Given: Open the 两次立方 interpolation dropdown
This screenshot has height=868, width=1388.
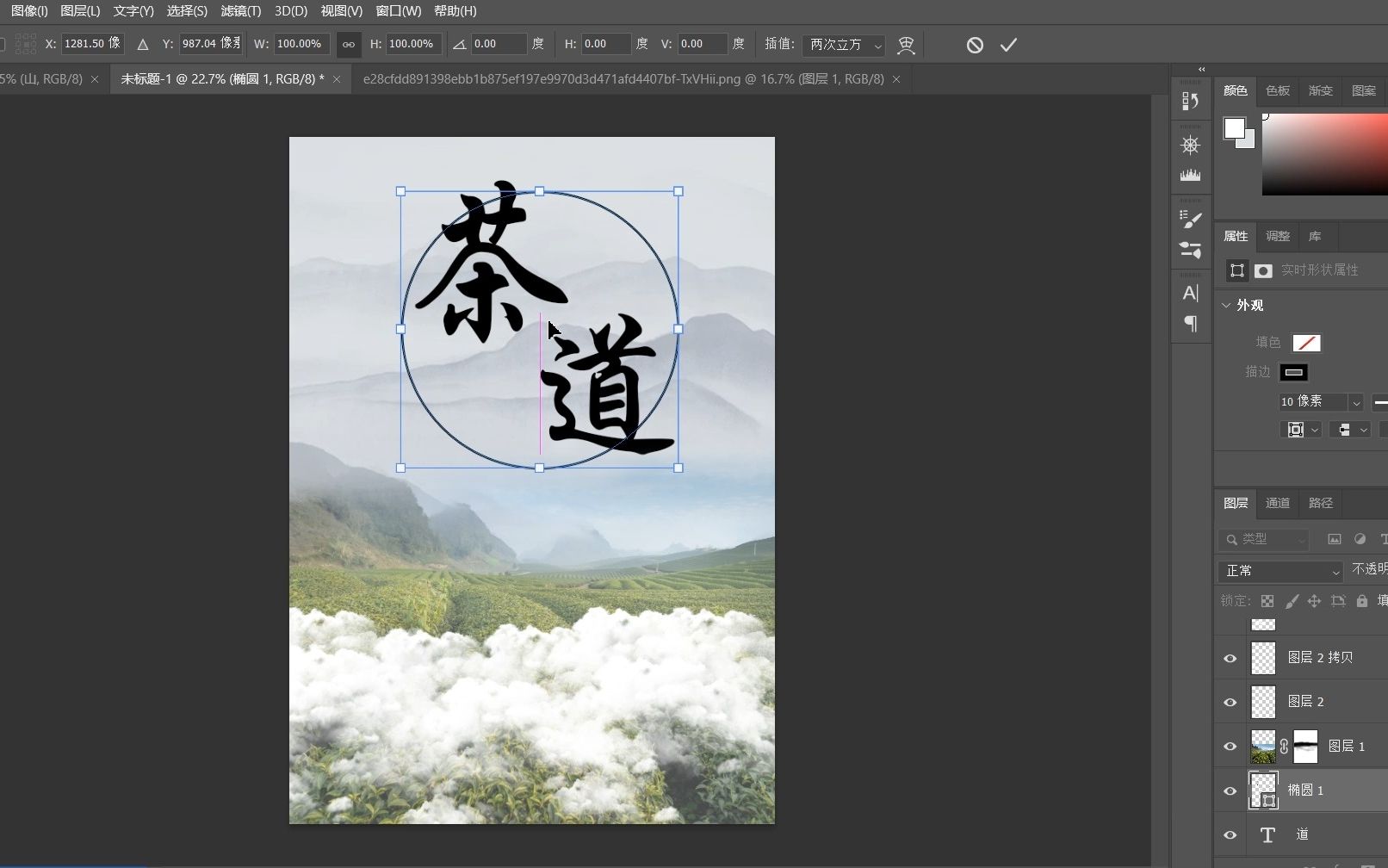Looking at the screenshot, I should tap(842, 45).
